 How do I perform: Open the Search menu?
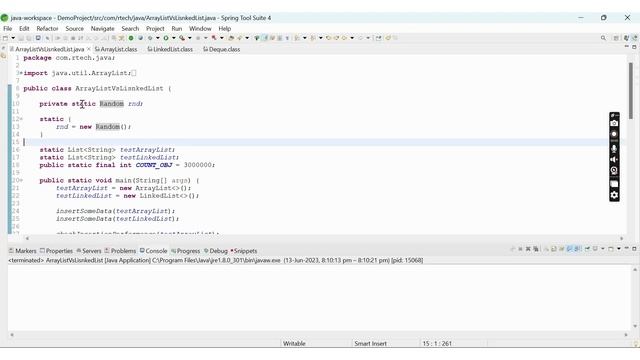coord(130,29)
